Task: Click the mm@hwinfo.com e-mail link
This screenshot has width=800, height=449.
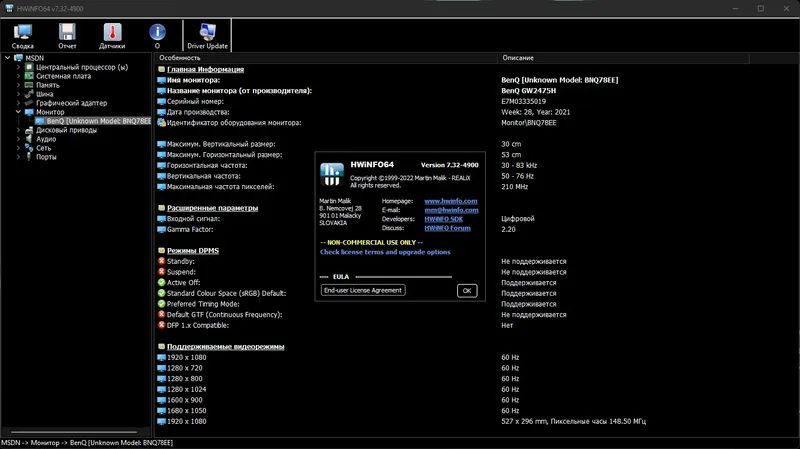Action: point(451,210)
